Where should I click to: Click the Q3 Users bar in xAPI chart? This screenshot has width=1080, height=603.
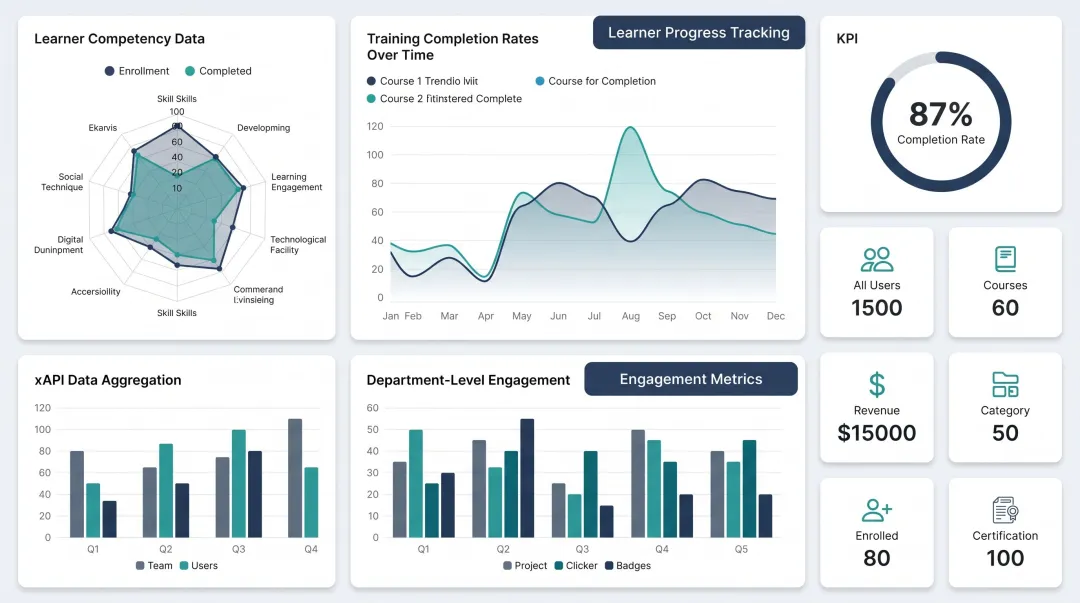pos(238,484)
